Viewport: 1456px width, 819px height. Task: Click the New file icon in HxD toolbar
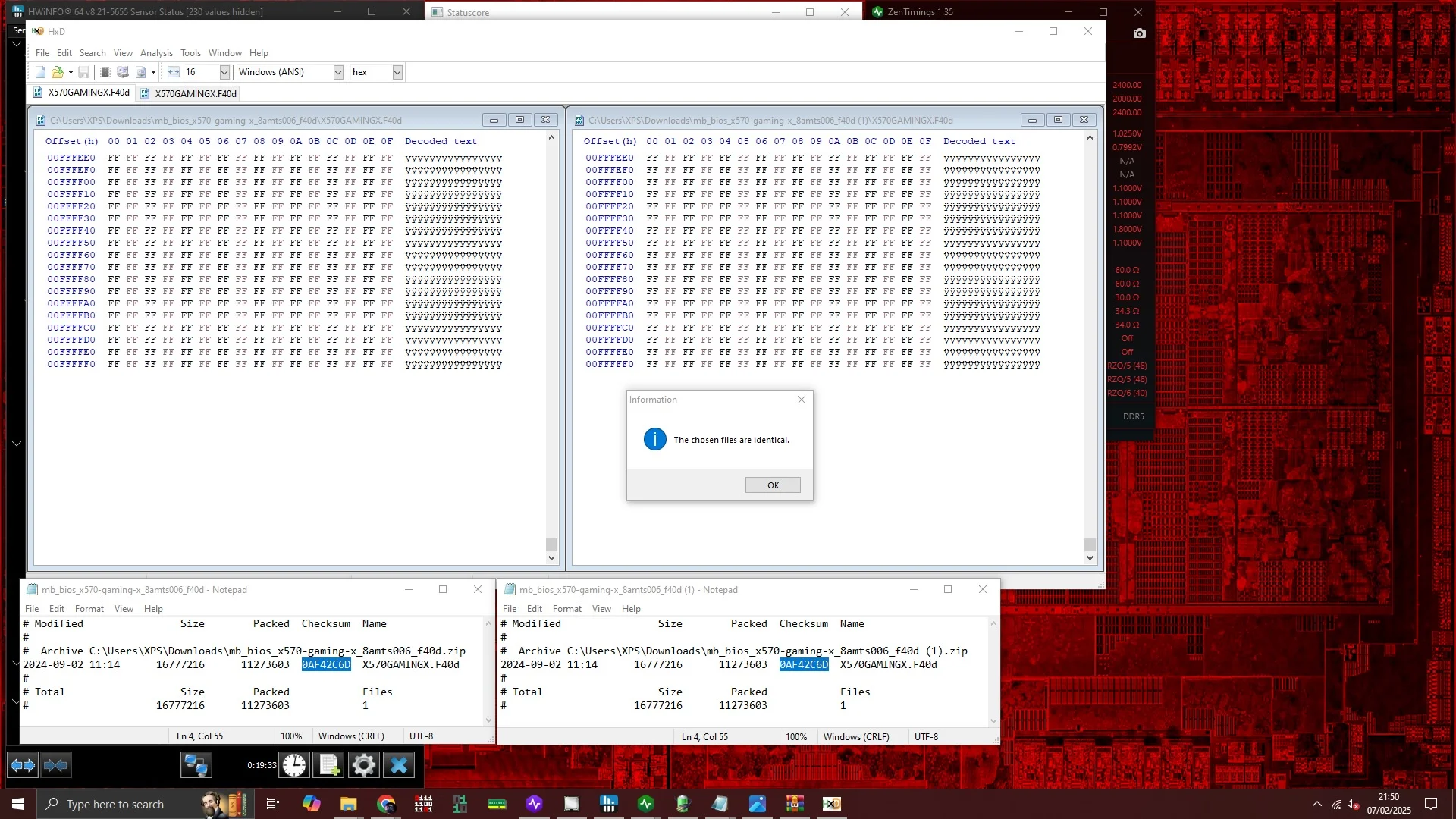[x=41, y=72]
